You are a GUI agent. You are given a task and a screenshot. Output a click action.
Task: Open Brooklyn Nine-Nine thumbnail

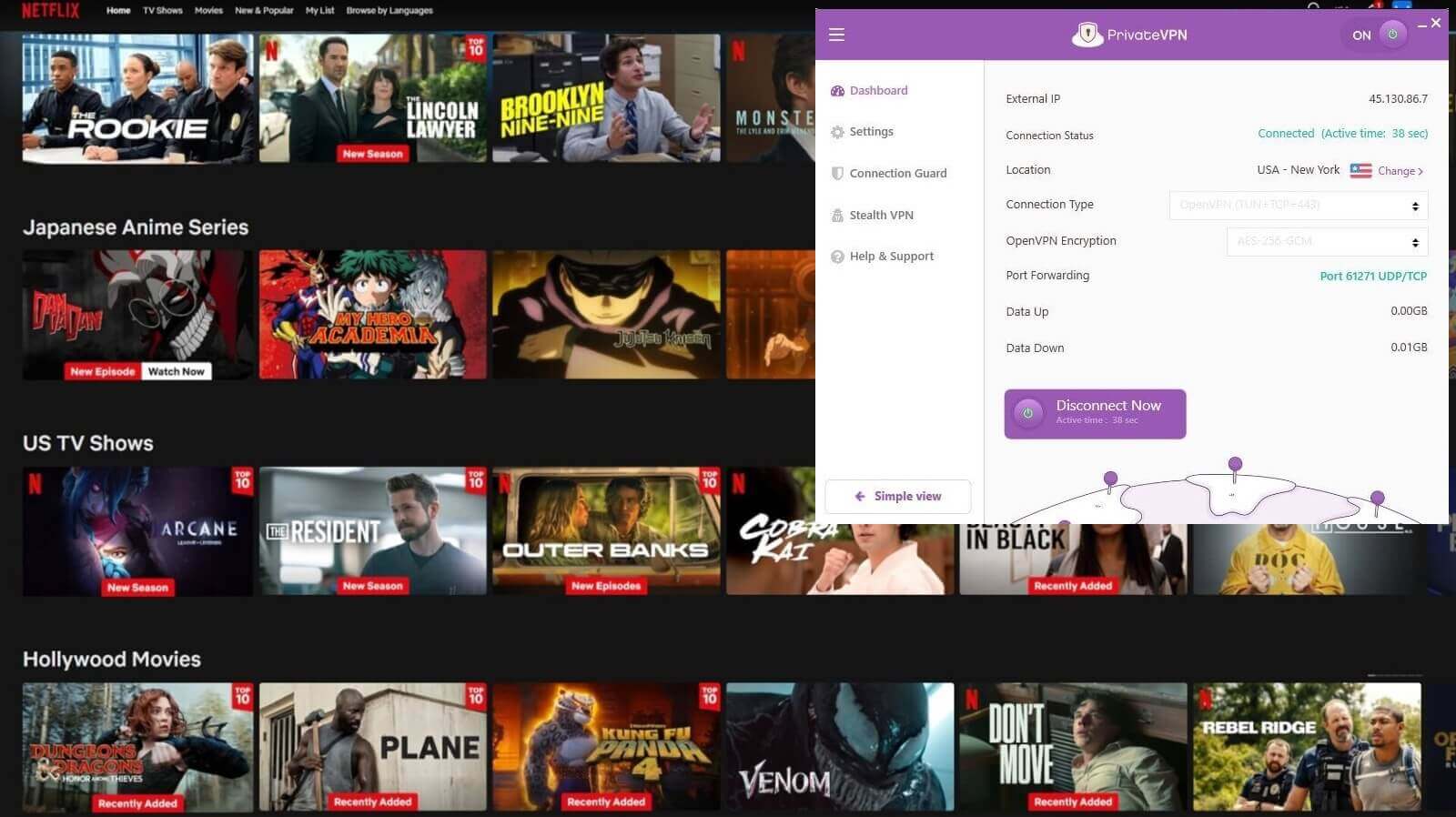tap(606, 98)
